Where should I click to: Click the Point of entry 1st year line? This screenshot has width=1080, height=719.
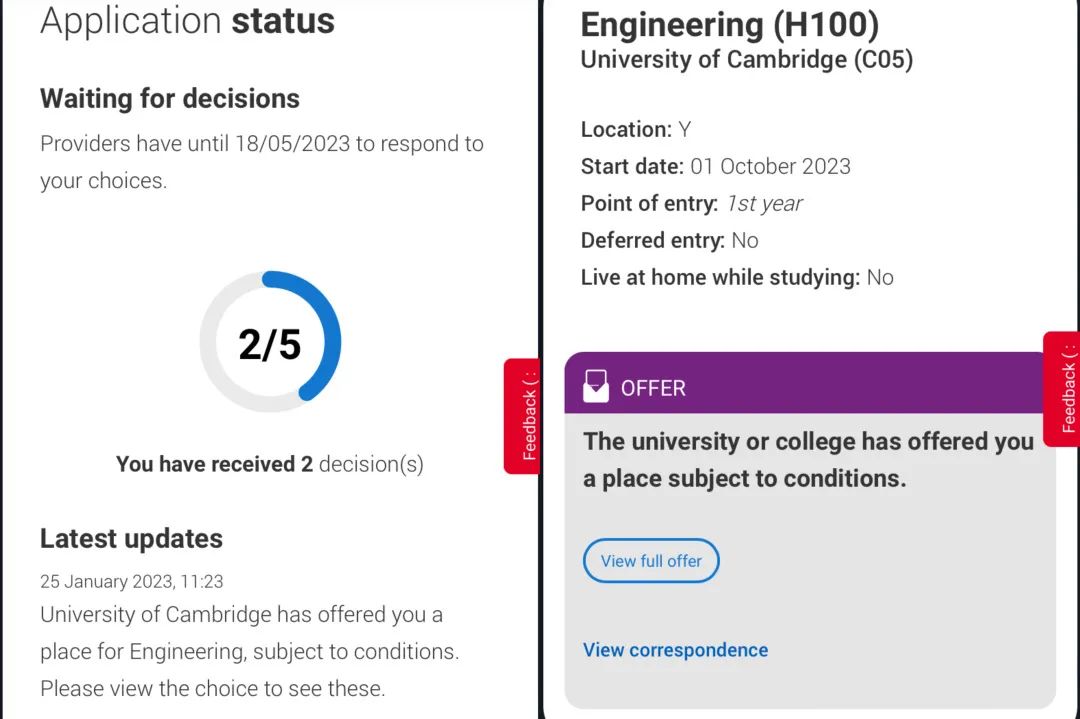(692, 204)
